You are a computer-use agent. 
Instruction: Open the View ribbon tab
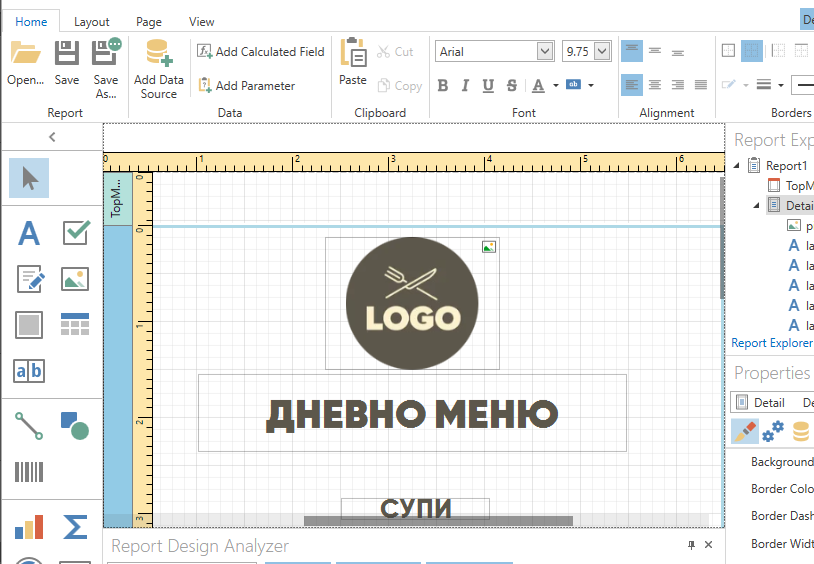[x=201, y=21]
